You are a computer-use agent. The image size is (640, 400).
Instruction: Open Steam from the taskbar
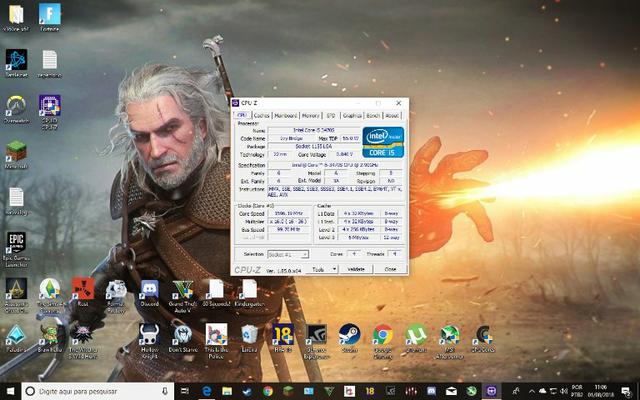pos(247,391)
